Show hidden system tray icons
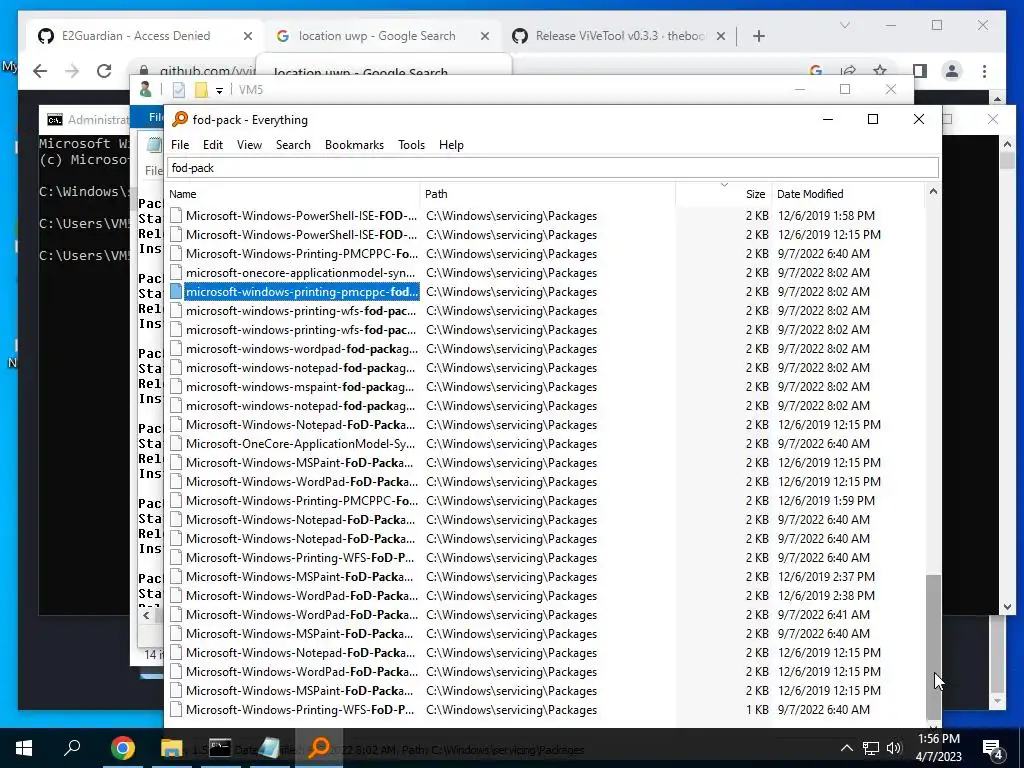The width and height of the screenshot is (1024, 768). pyautogui.click(x=846, y=748)
